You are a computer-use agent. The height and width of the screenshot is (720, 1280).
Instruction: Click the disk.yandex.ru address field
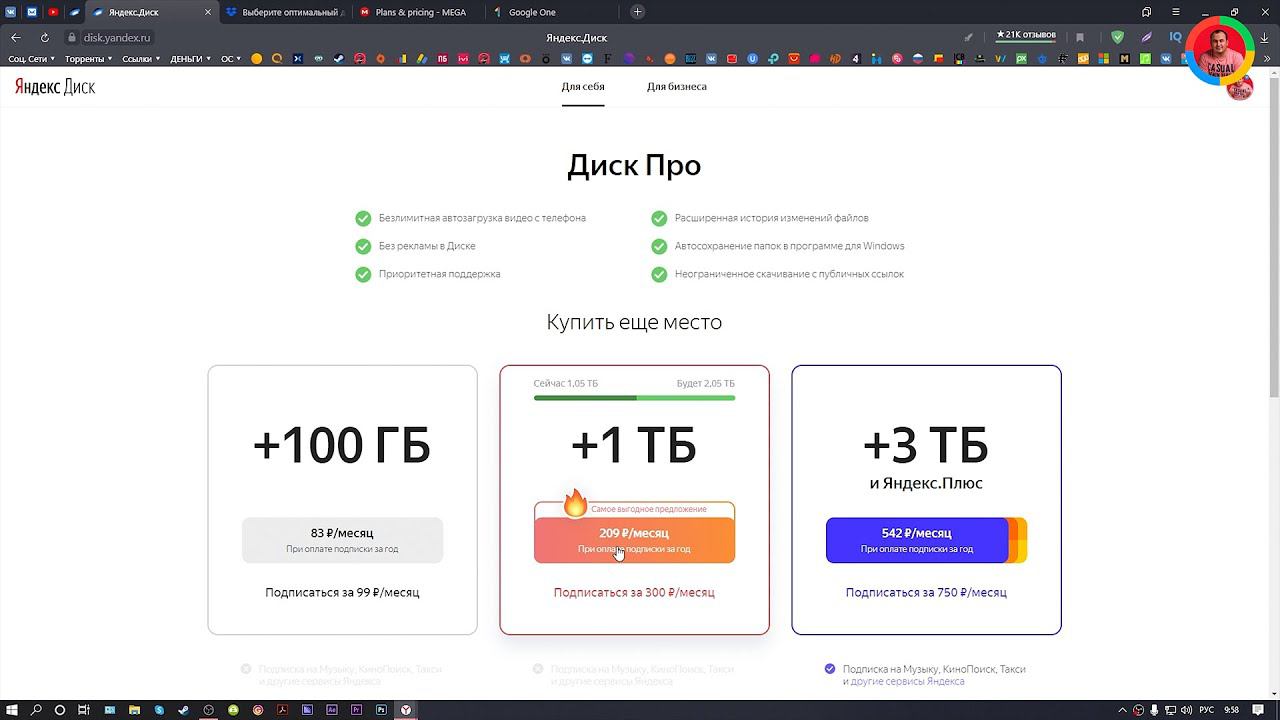[117, 37]
